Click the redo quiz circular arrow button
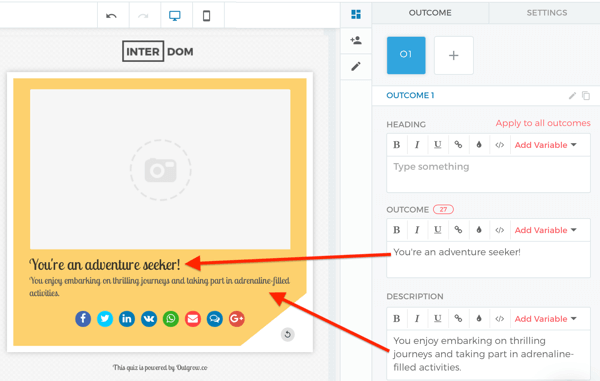Image resolution: width=600 pixels, height=381 pixels. coord(287,335)
